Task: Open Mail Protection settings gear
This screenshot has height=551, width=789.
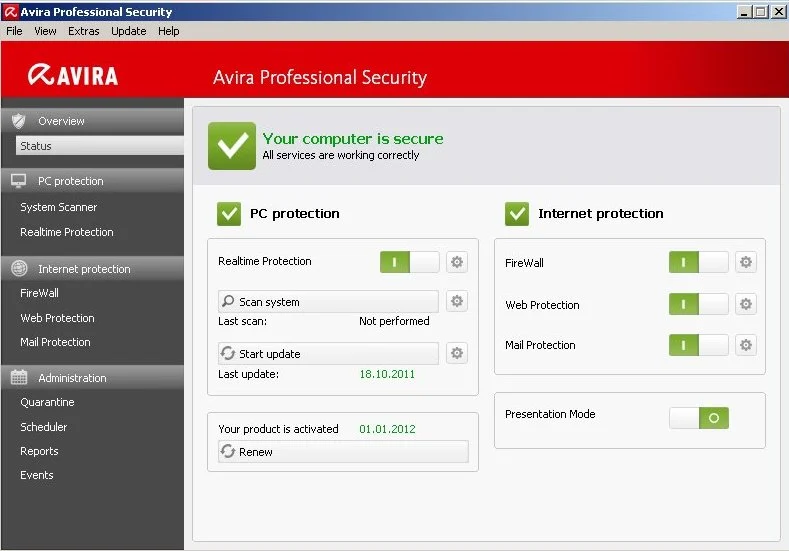Action: [x=745, y=345]
